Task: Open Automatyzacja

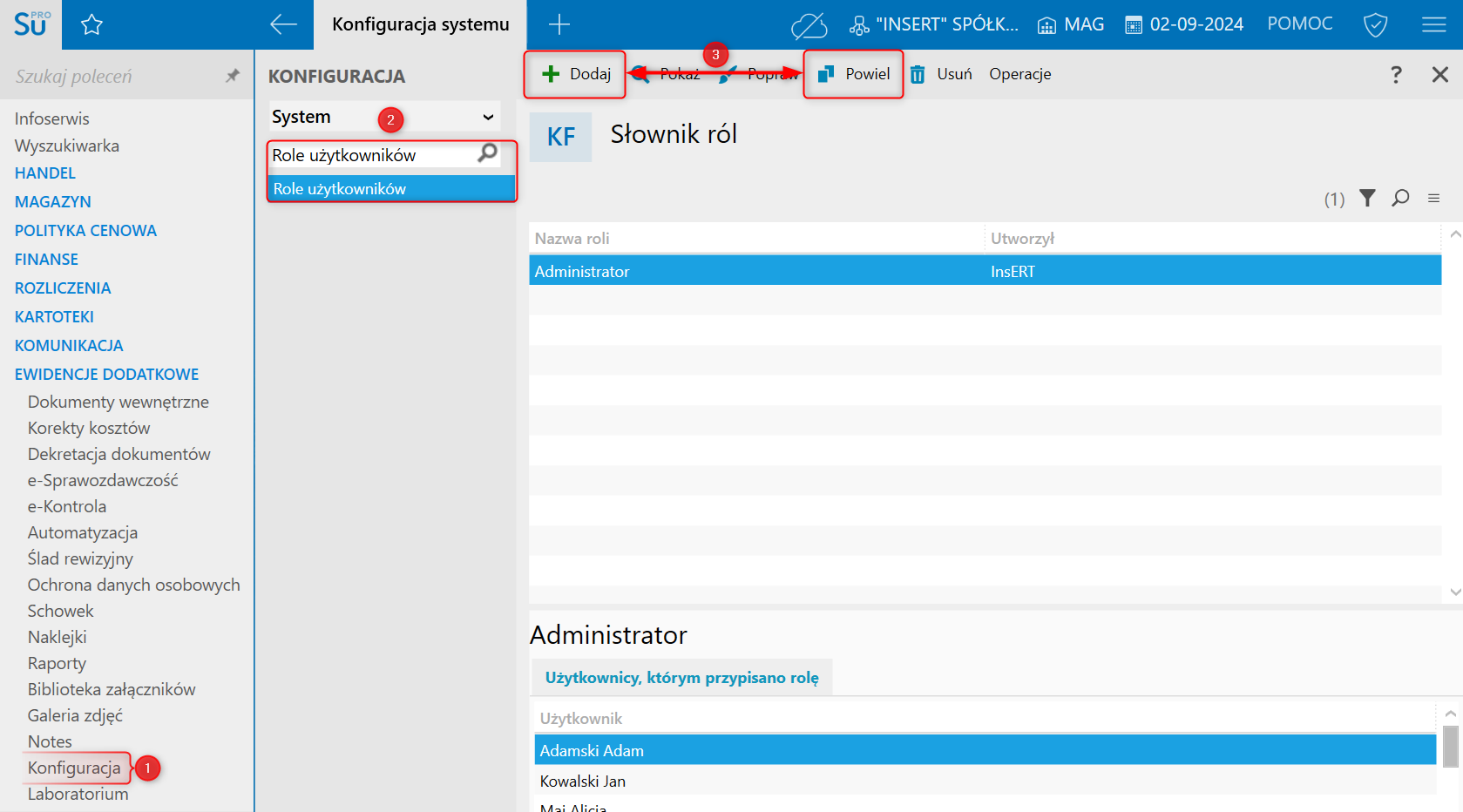Action: [83, 532]
